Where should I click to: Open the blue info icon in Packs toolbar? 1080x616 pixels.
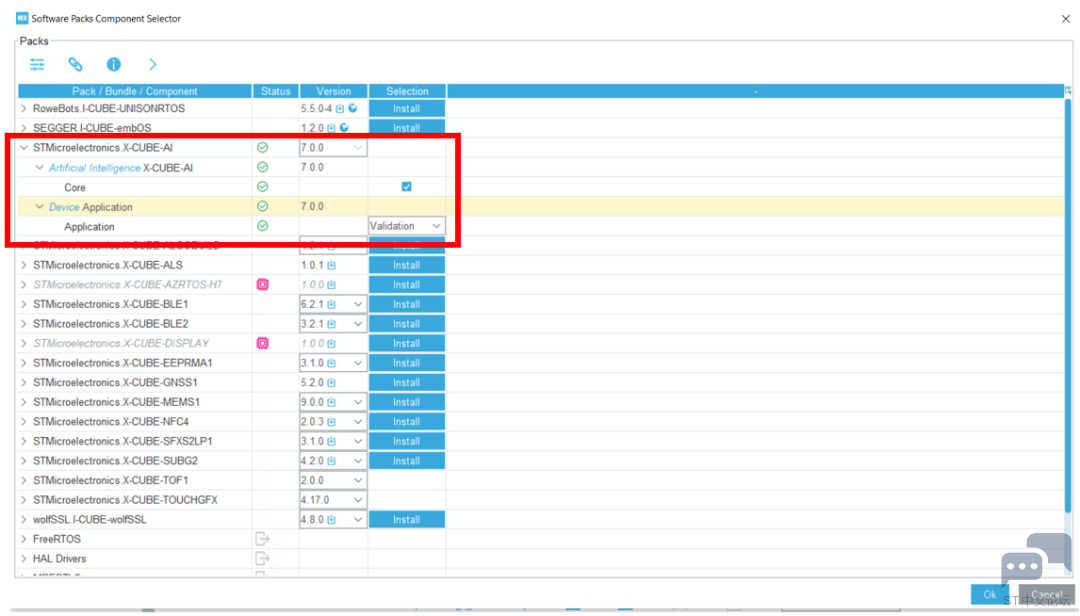coord(114,65)
